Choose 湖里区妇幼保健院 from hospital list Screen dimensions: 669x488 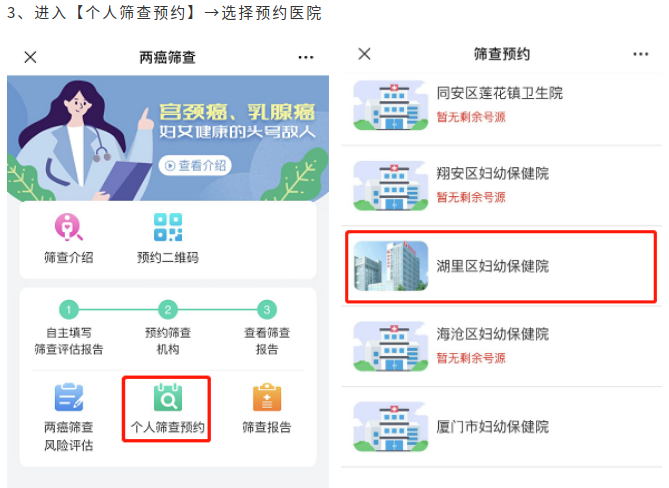501,267
